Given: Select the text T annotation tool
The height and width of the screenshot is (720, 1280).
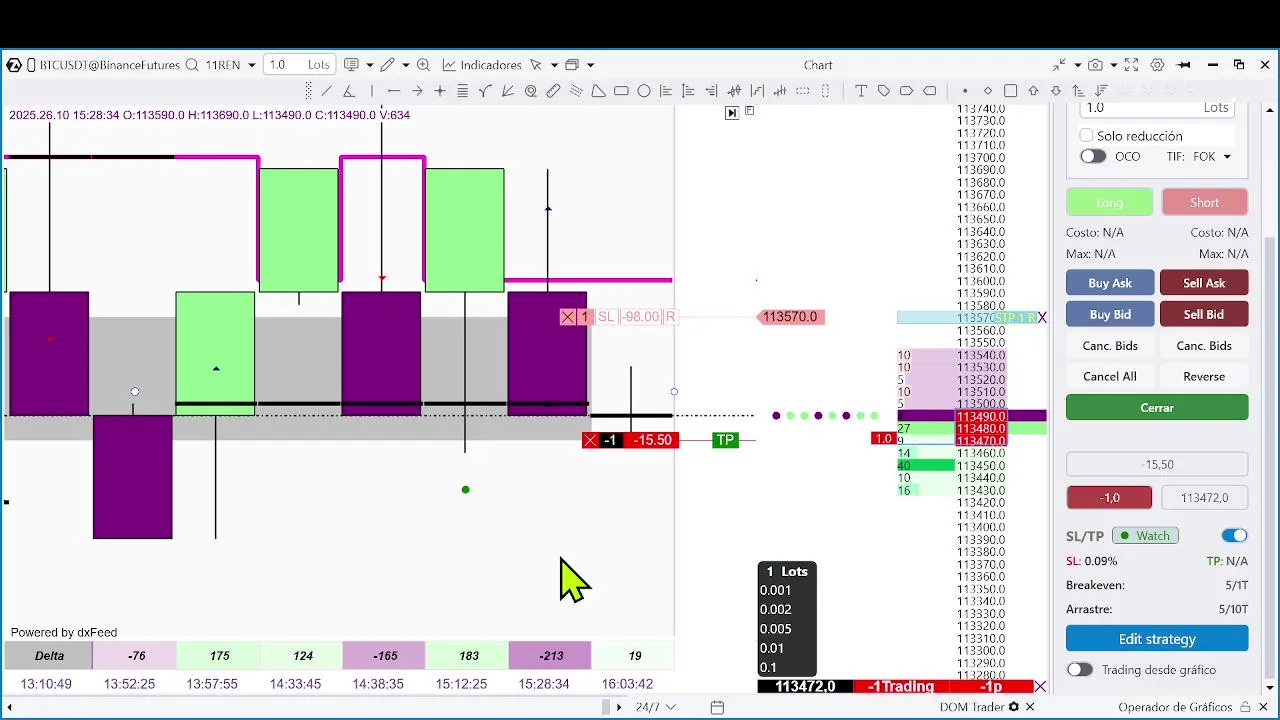Looking at the screenshot, I should click(861, 91).
